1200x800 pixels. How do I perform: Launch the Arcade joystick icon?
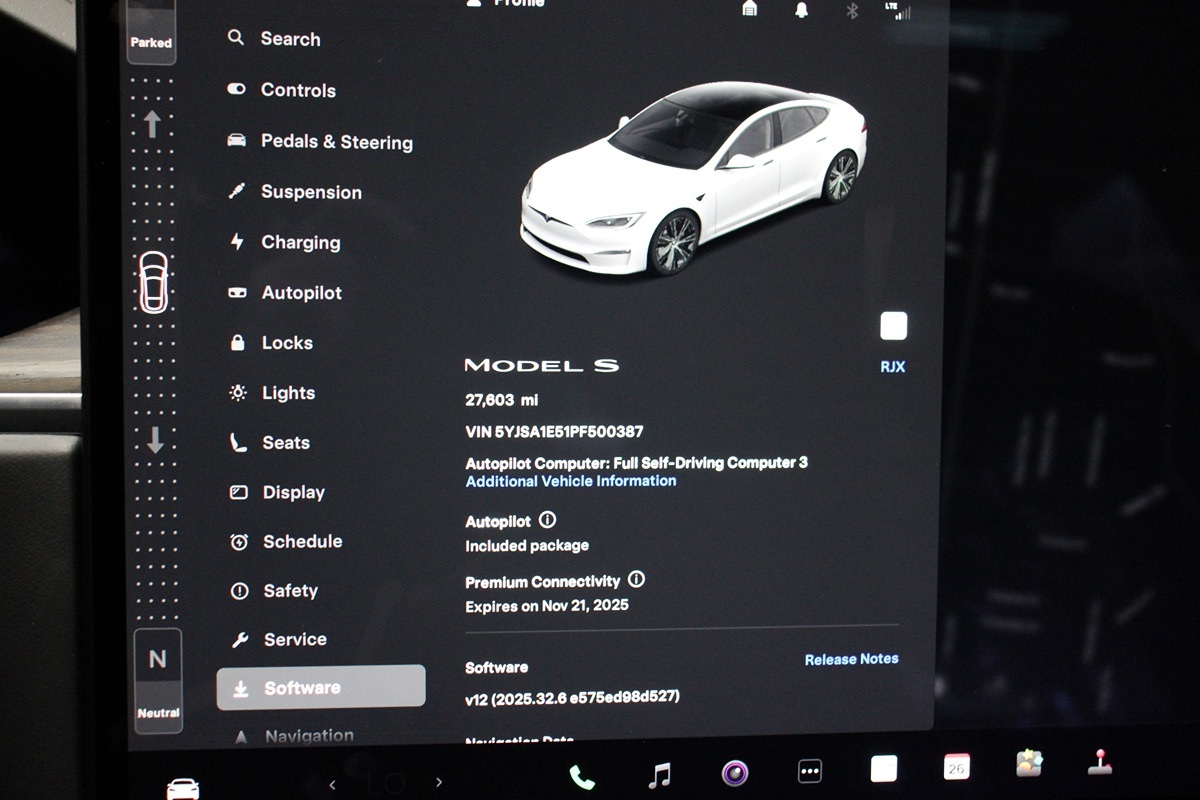click(1100, 762)
